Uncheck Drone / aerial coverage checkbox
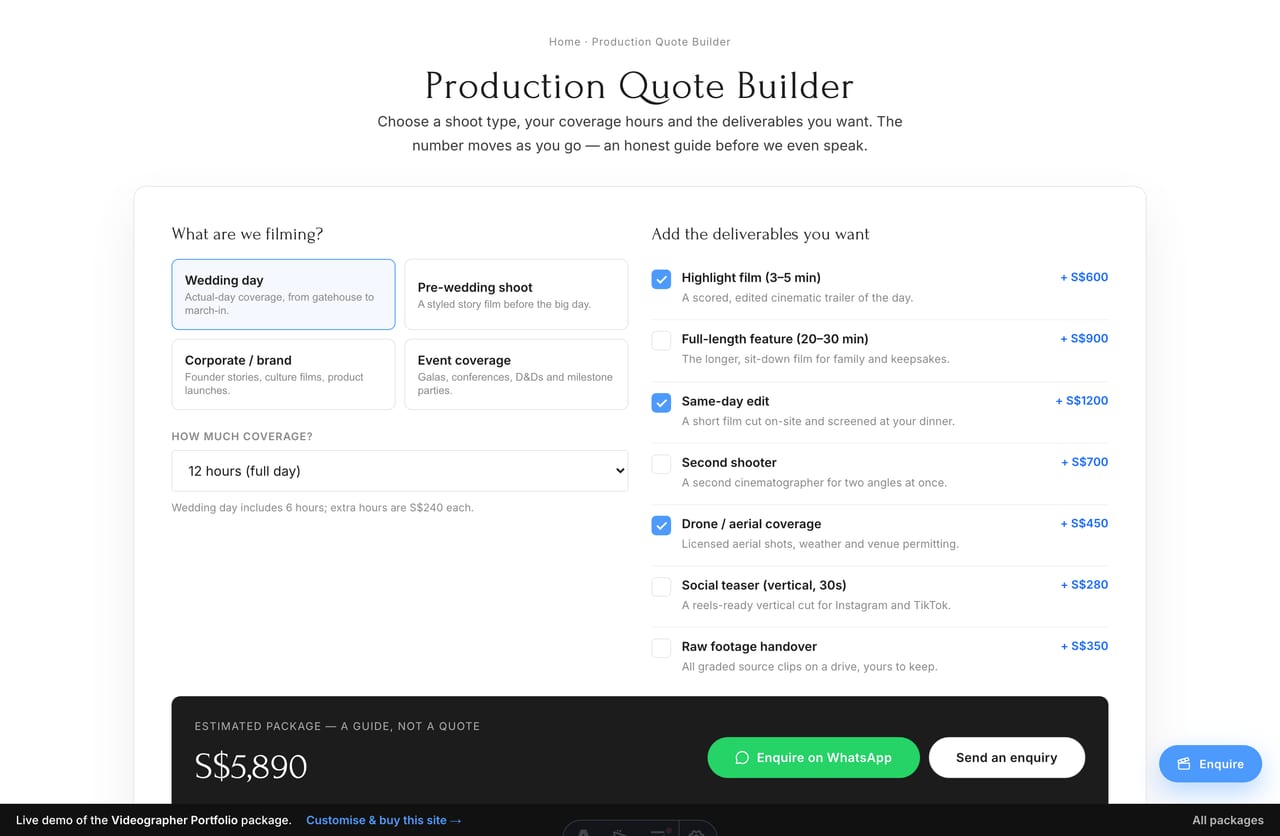 point(661,525)
